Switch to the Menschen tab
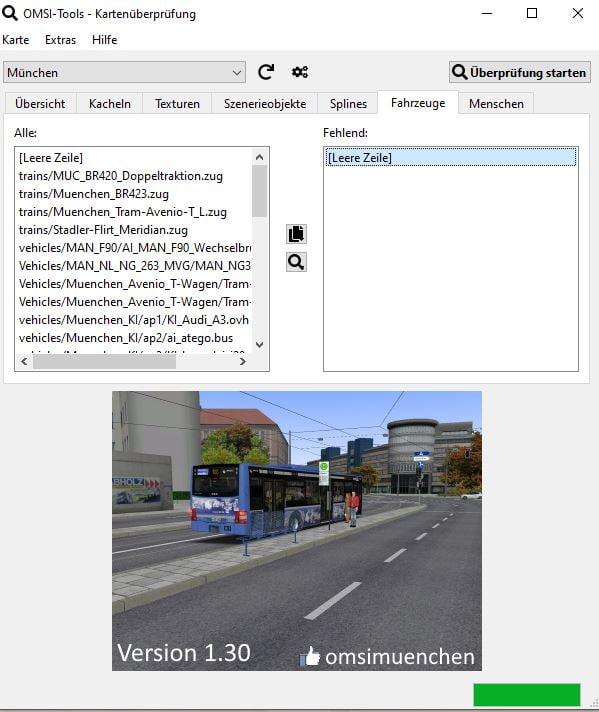Viewport: 599px width, 712px height. pos(496,104)
